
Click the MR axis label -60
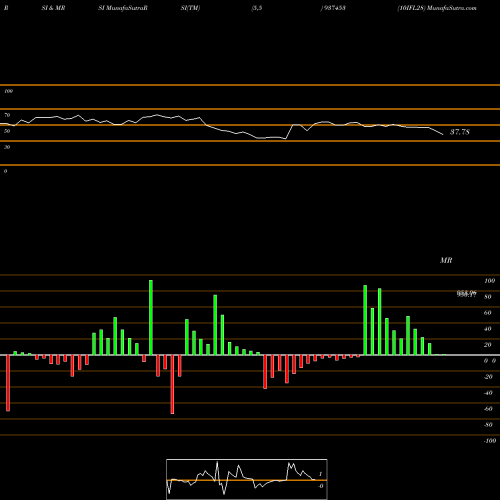point(488,409)
